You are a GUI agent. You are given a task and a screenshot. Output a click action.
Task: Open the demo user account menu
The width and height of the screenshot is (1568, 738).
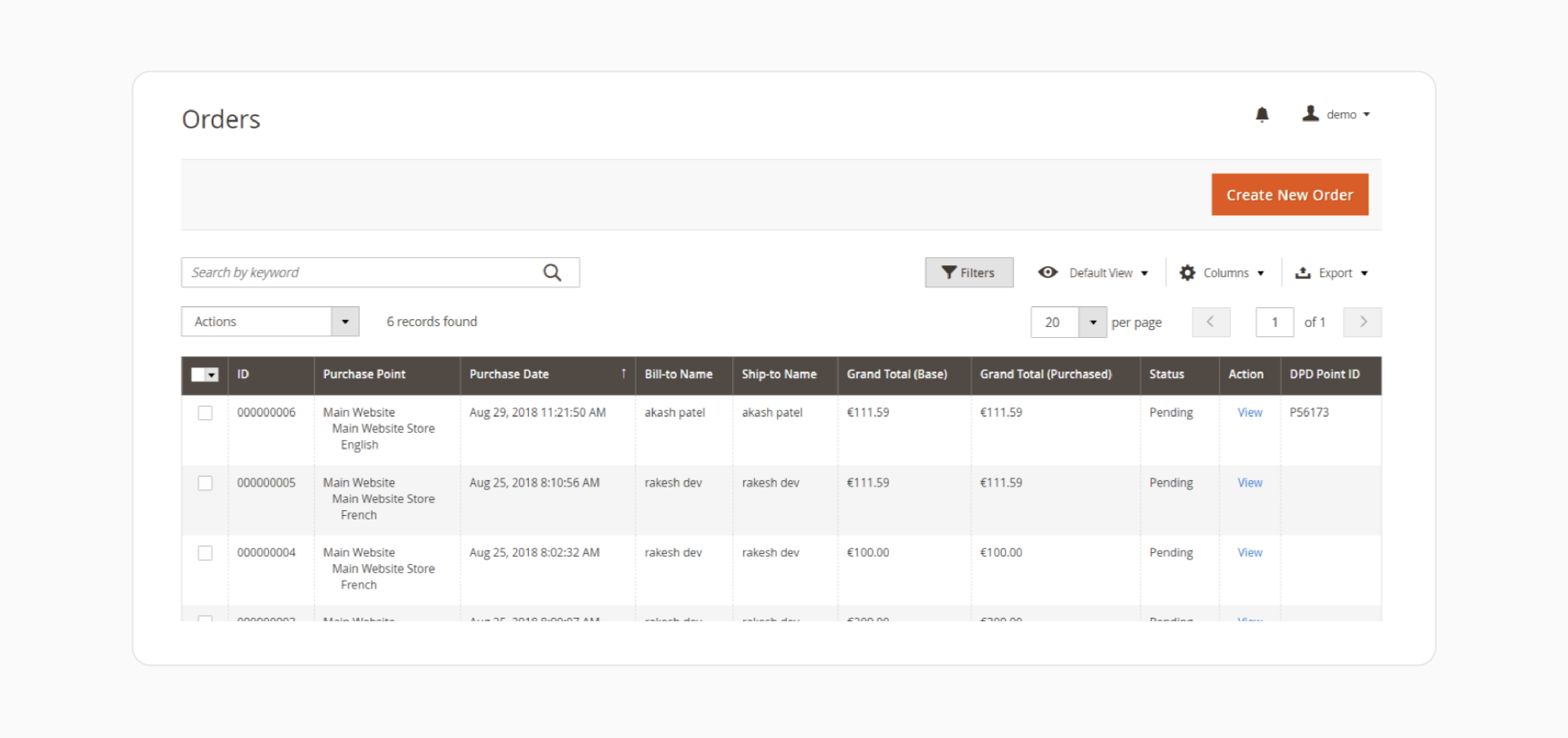tap(1336, 115)
